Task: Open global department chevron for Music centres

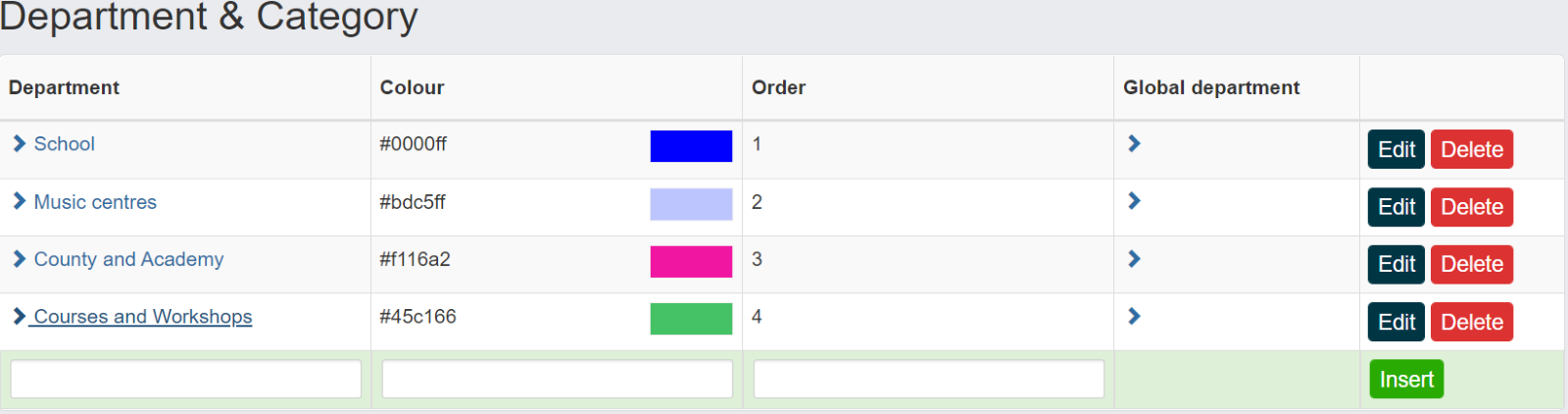Action: click(x=1134, y=201)
